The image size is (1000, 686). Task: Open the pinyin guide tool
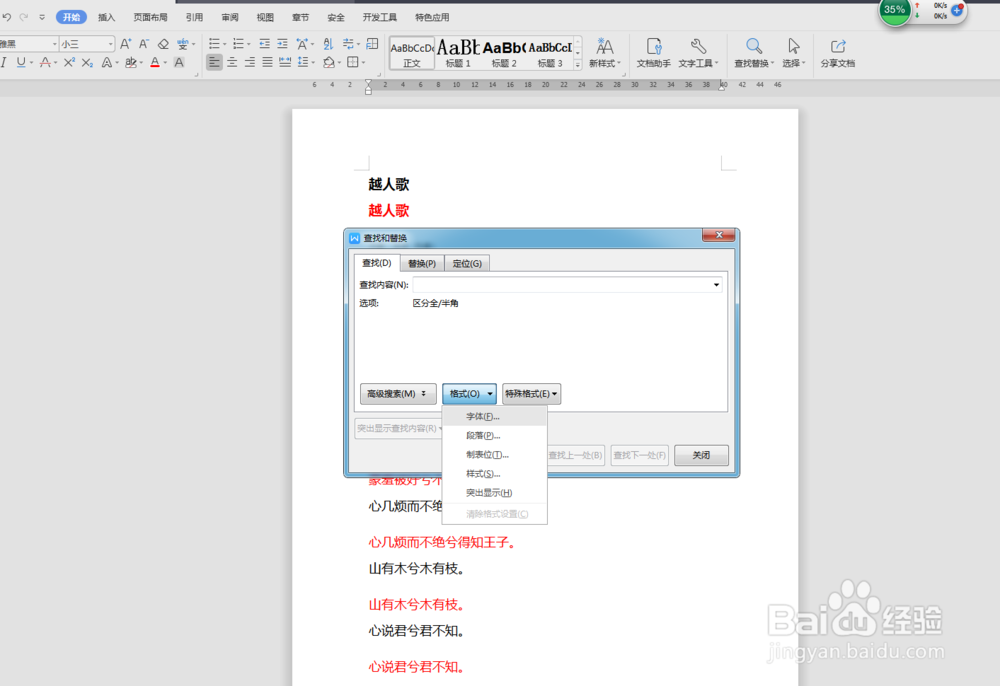(185, 45)
